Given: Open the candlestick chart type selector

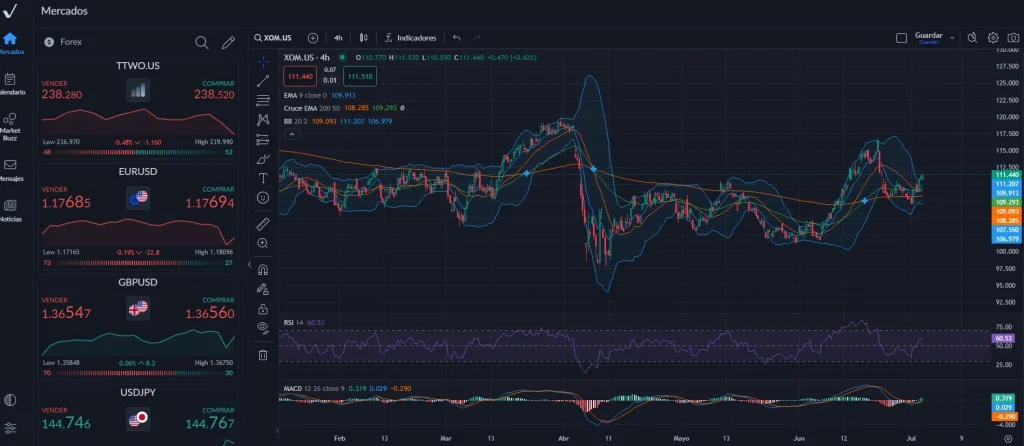Looking at the screenshot, I should coord(364,38).
